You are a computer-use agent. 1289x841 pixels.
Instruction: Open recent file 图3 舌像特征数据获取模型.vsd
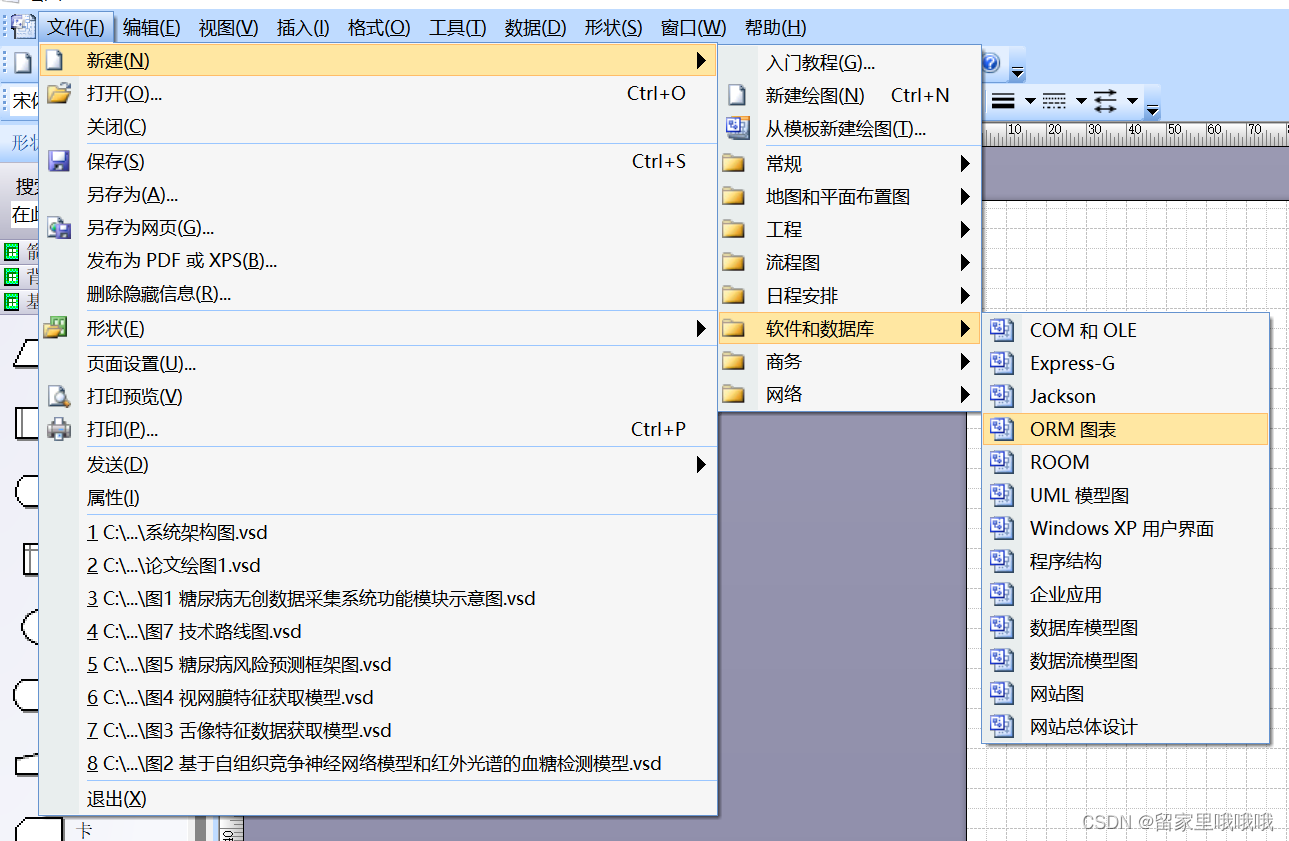point(378,730)
